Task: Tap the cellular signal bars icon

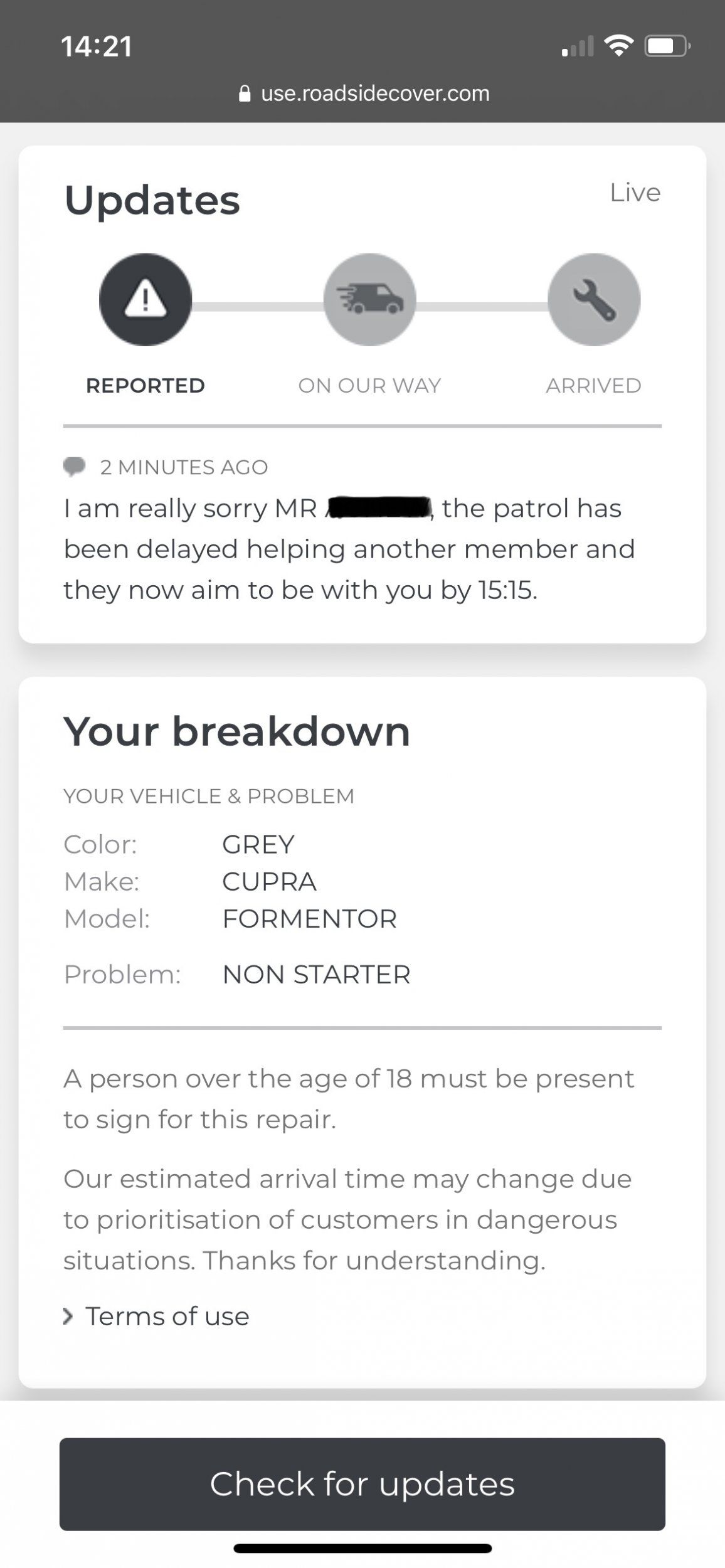Action: pyautogui.click(x=578, y=47)
